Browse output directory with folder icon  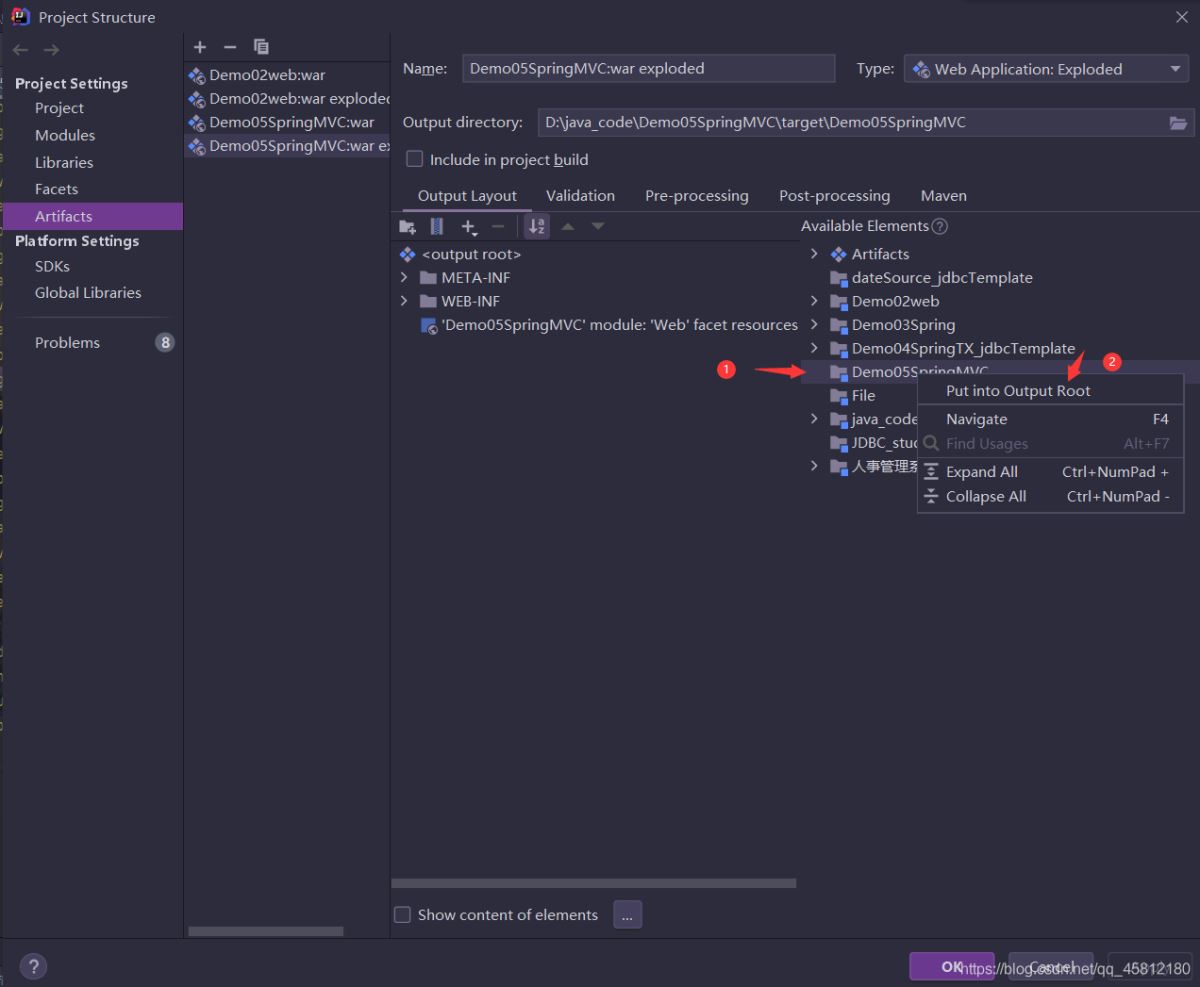tap(1179, 123)
